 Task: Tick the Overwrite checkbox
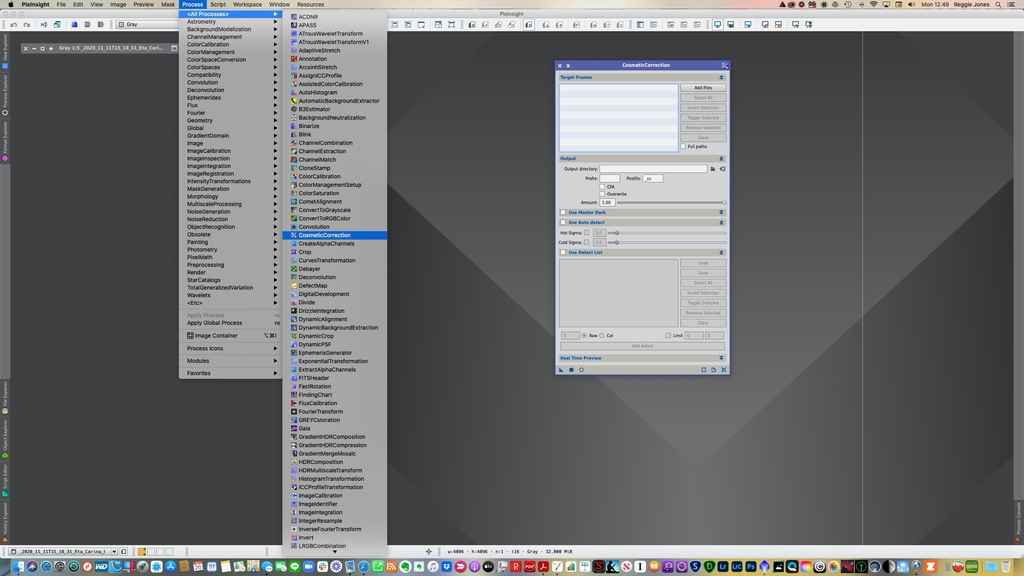pos(602,194)
